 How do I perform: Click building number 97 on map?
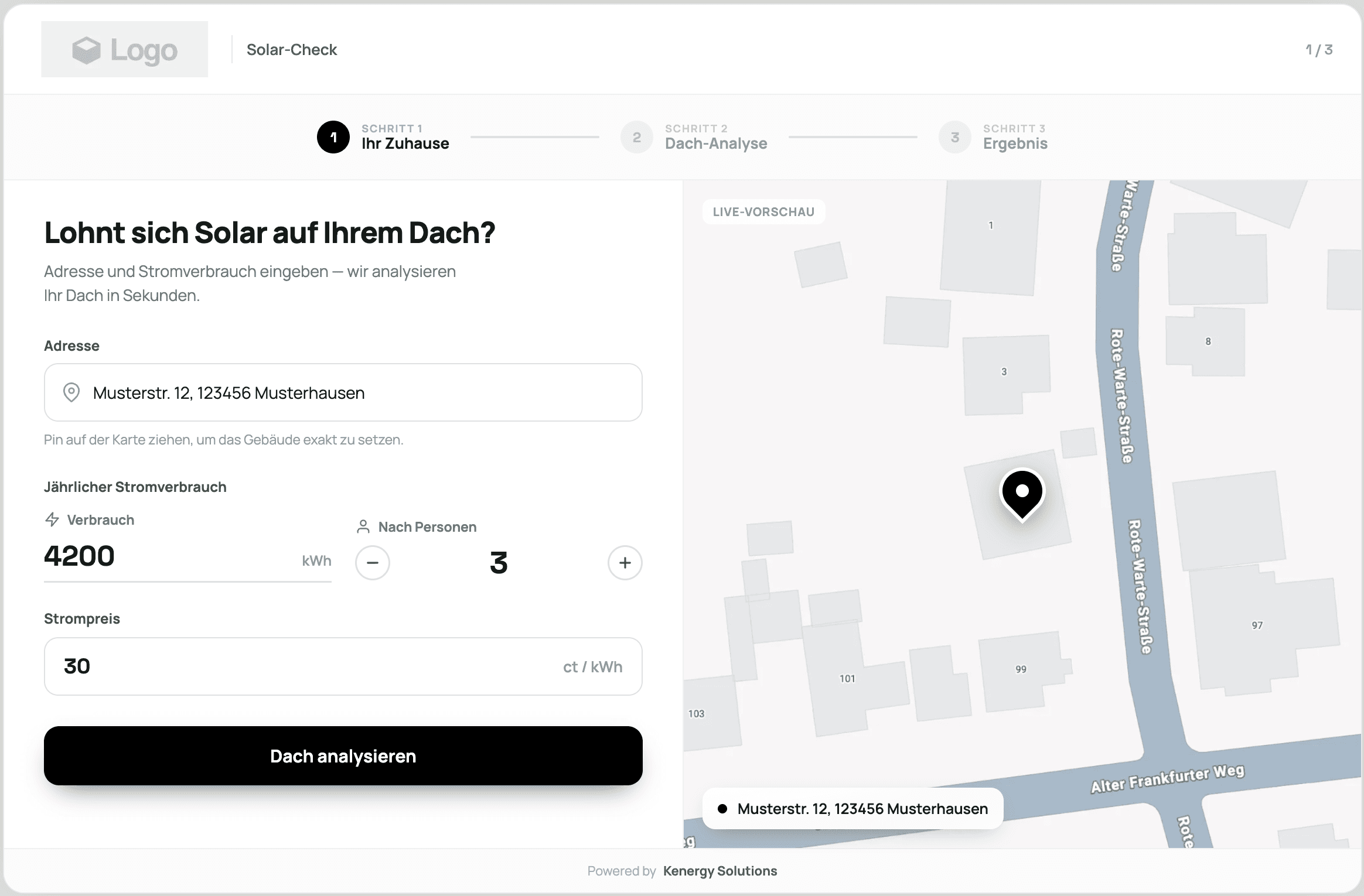click(x=1257, y=625)
